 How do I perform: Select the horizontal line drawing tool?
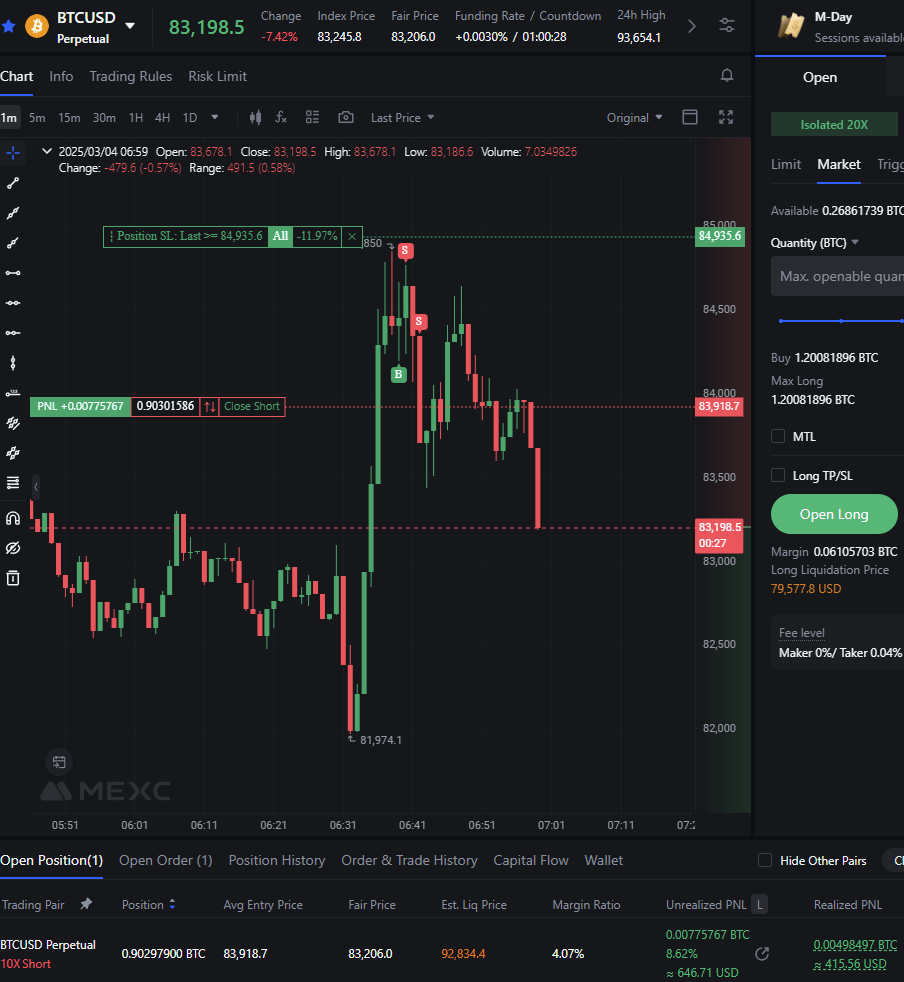pos(13,273)
